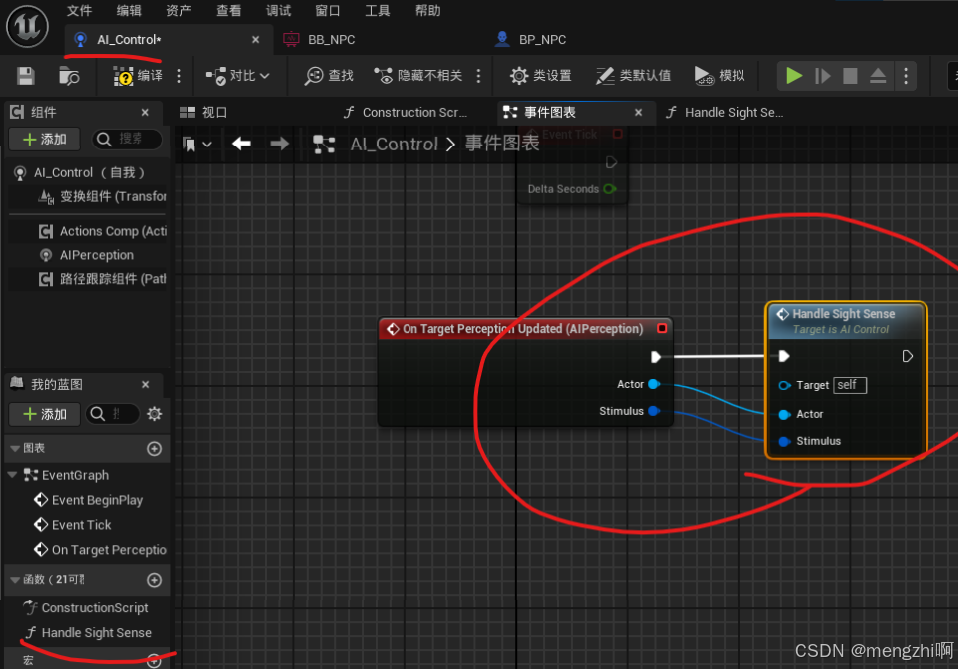Screen dimensions: 958x669
Task: Click the stop playback button
Action: [x=850, y=76]
